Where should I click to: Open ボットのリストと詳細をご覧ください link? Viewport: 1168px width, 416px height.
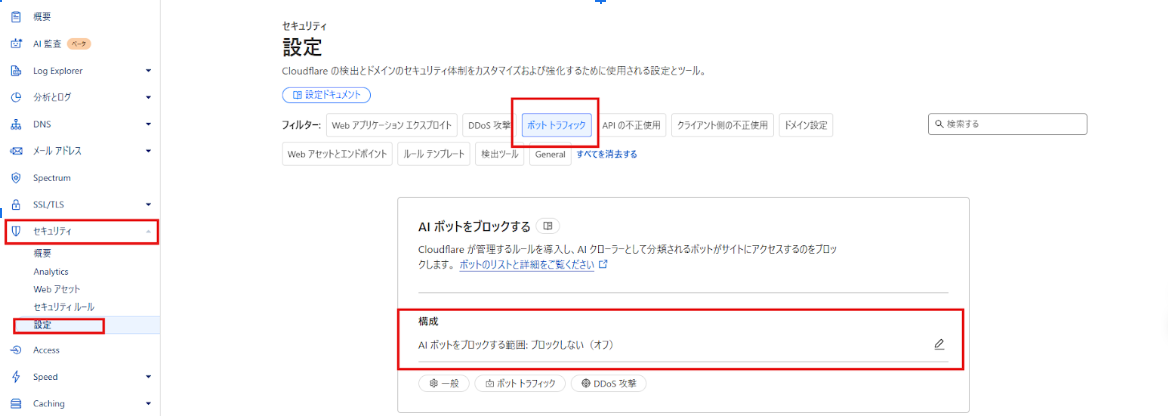pos(527,265)
